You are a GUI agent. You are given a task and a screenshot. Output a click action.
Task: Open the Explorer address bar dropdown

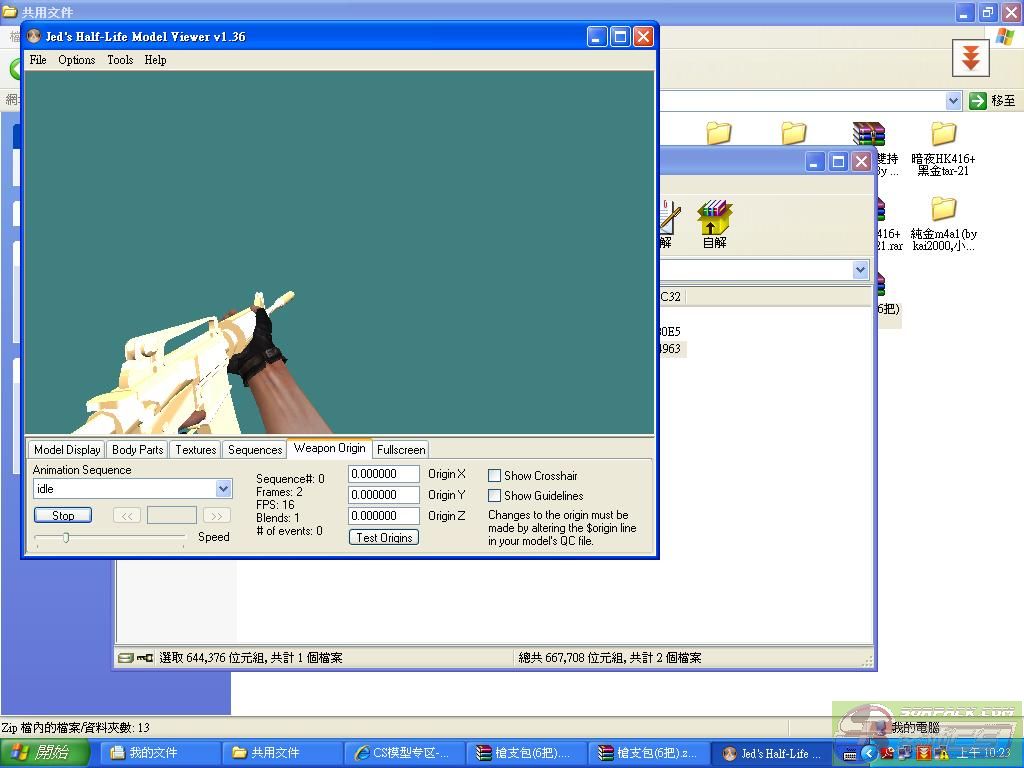pos(953,101)
